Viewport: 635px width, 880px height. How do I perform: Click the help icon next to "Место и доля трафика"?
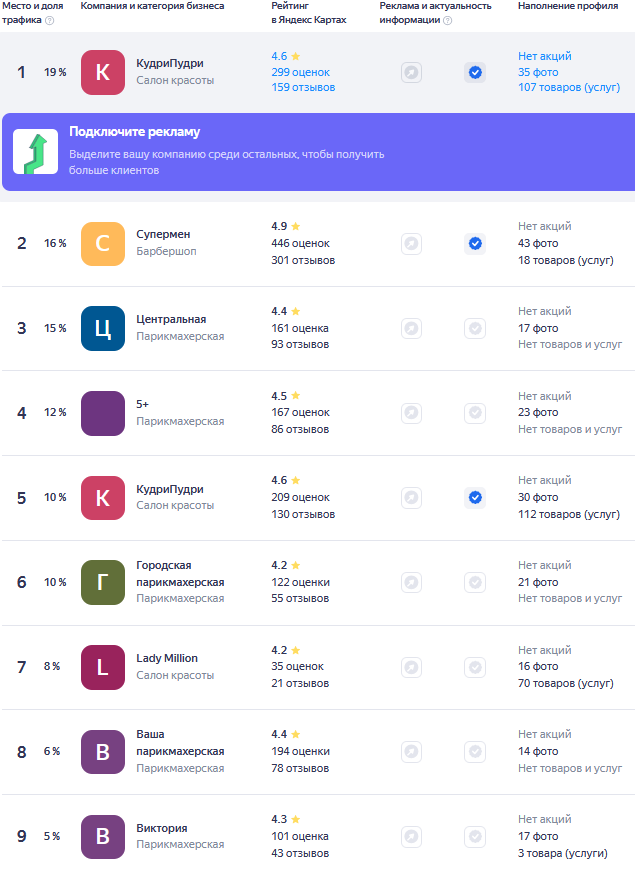(x=50, y=20)
